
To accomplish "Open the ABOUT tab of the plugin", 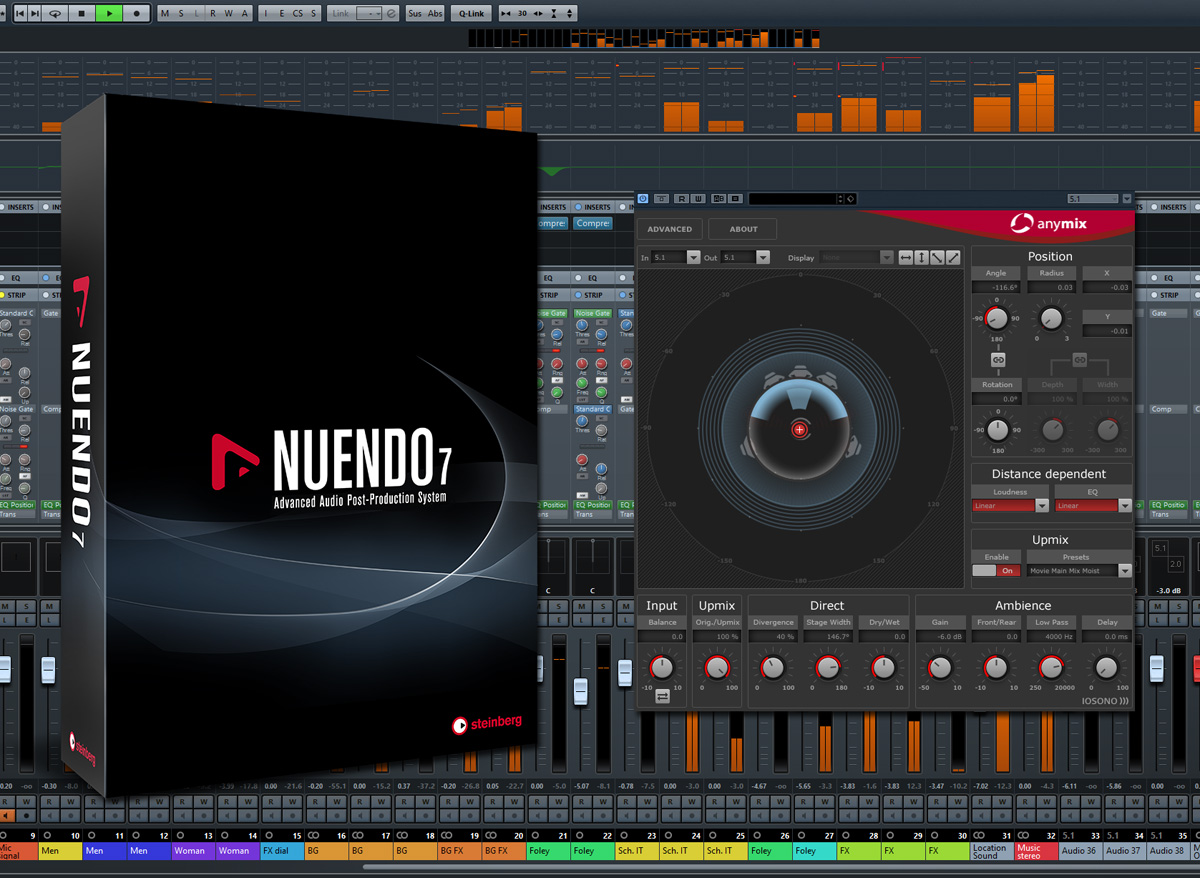I will click(x=742, y=229).
